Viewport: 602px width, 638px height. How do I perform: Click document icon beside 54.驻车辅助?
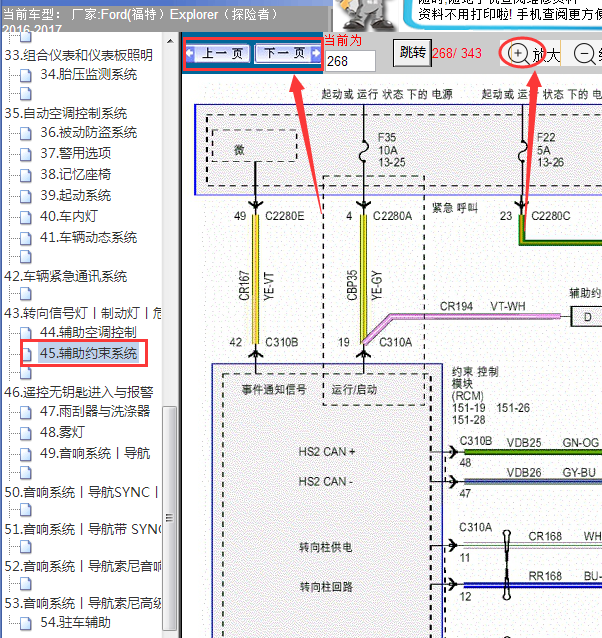(x=26, y=623)
